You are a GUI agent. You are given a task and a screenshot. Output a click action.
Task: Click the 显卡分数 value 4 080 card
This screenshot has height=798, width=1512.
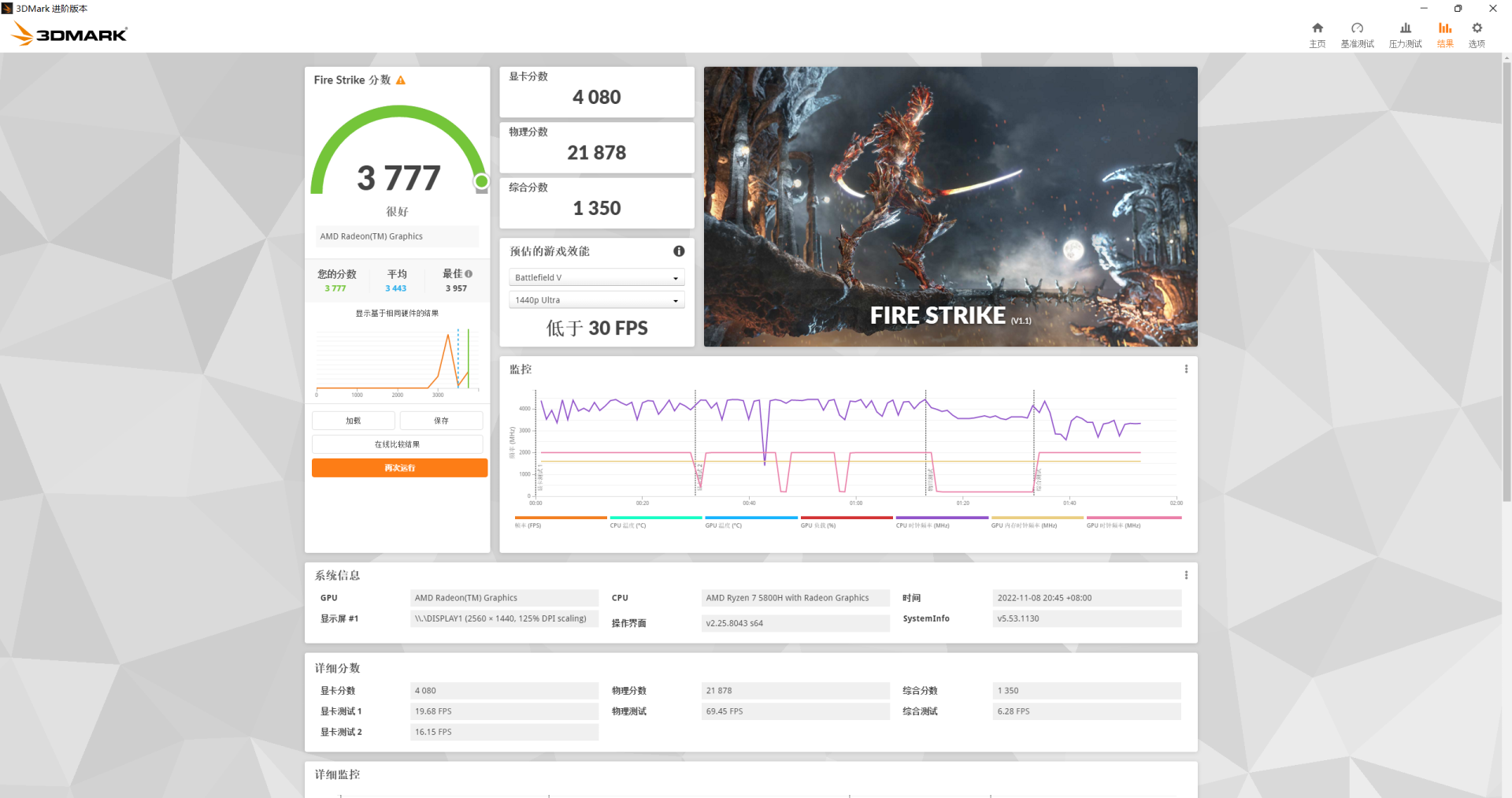pos(597,92)
